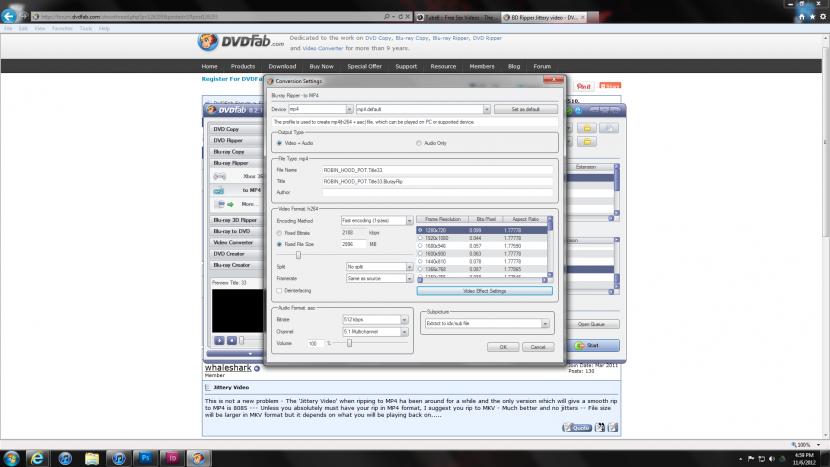Click the audio Volume slider handle
The width and height of the screenshot is (830, 467).
pos(349,343)
